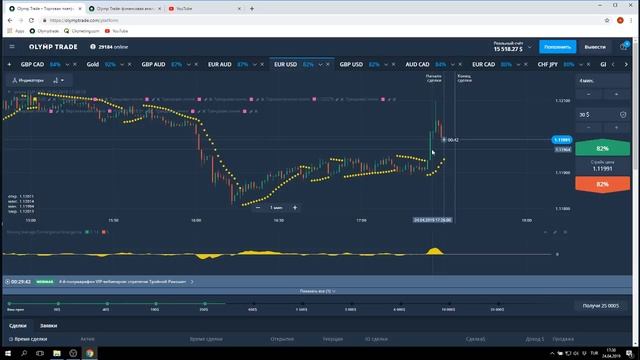
Task: Expand Показать все notifications list
Action: [318, 291]
